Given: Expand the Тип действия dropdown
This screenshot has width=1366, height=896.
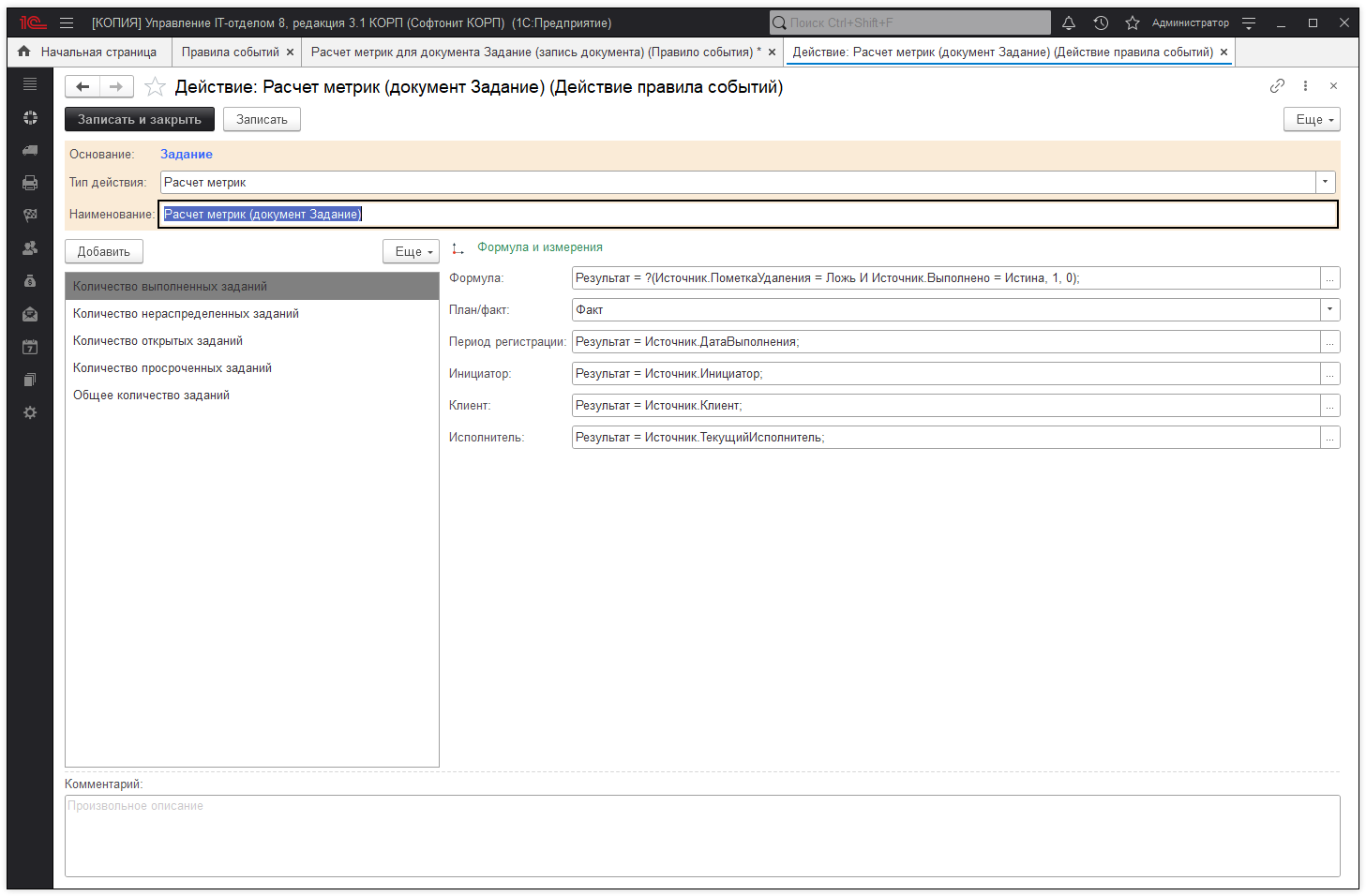Looking at the screenshot, I should click(x=1325, y=183).
